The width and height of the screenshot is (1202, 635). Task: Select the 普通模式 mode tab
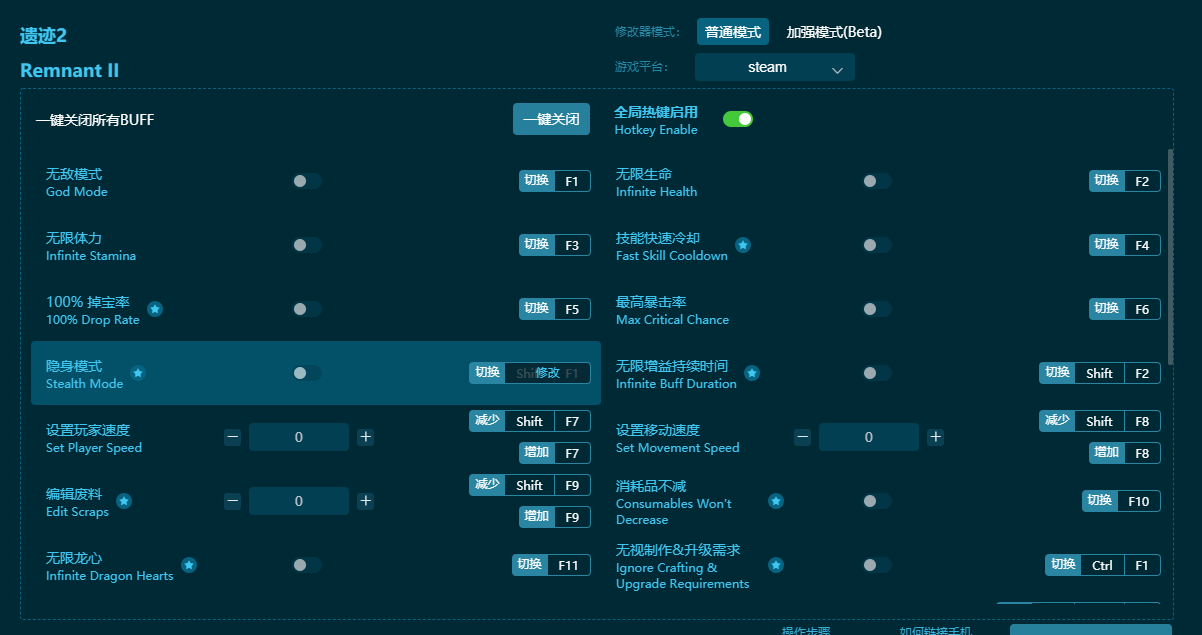tap(733, 31)
